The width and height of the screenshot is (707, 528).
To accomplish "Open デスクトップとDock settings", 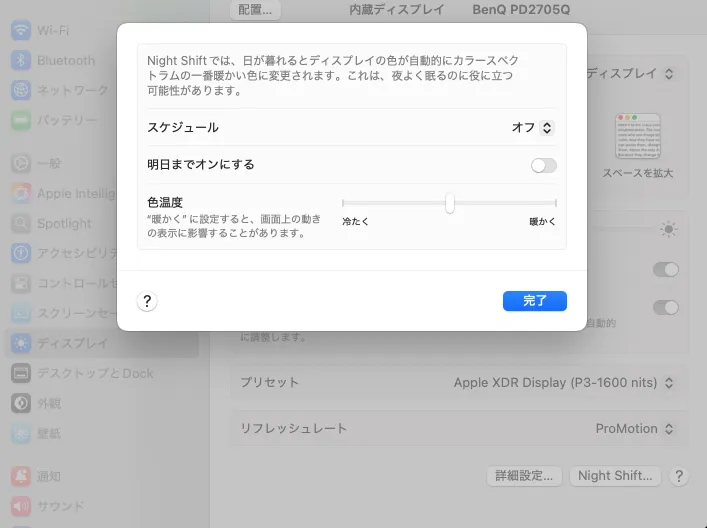I will pyautogui.click(x=102, y=373).
